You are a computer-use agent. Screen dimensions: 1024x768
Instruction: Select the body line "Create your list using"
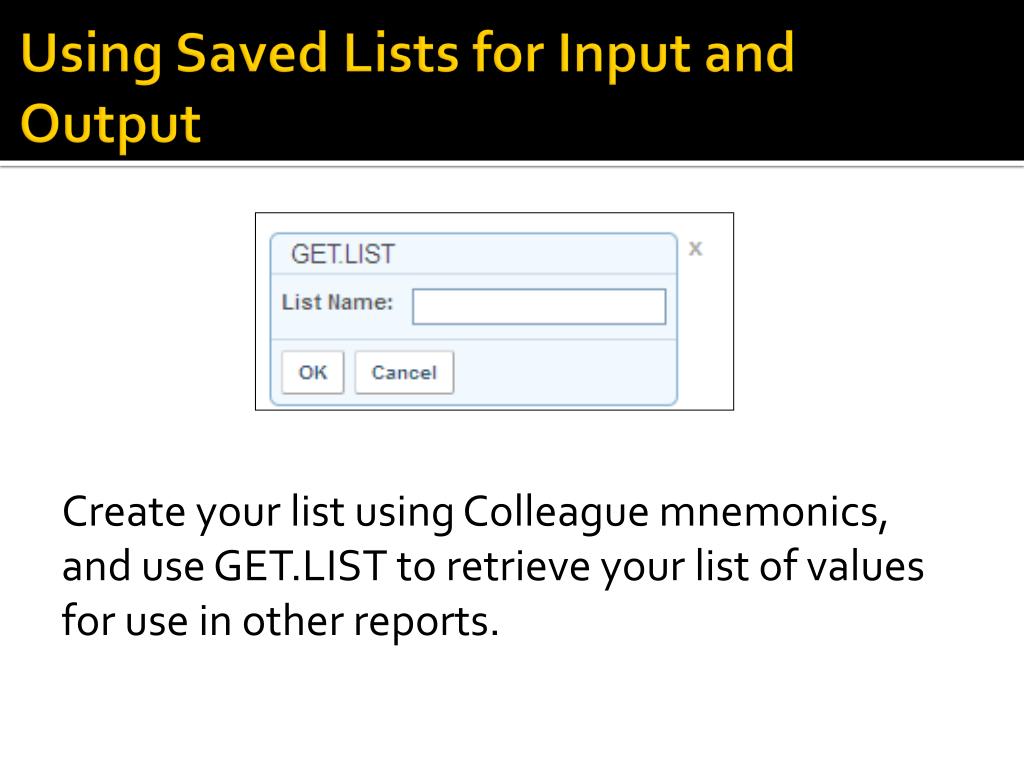tap(258, 512)
